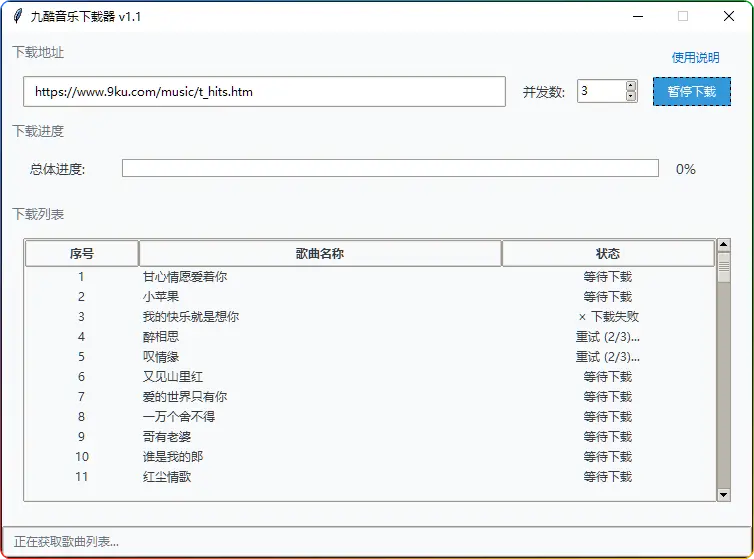Click the row number 10 cell
This screenshot has height=559, width=754.
click(82, 457)
